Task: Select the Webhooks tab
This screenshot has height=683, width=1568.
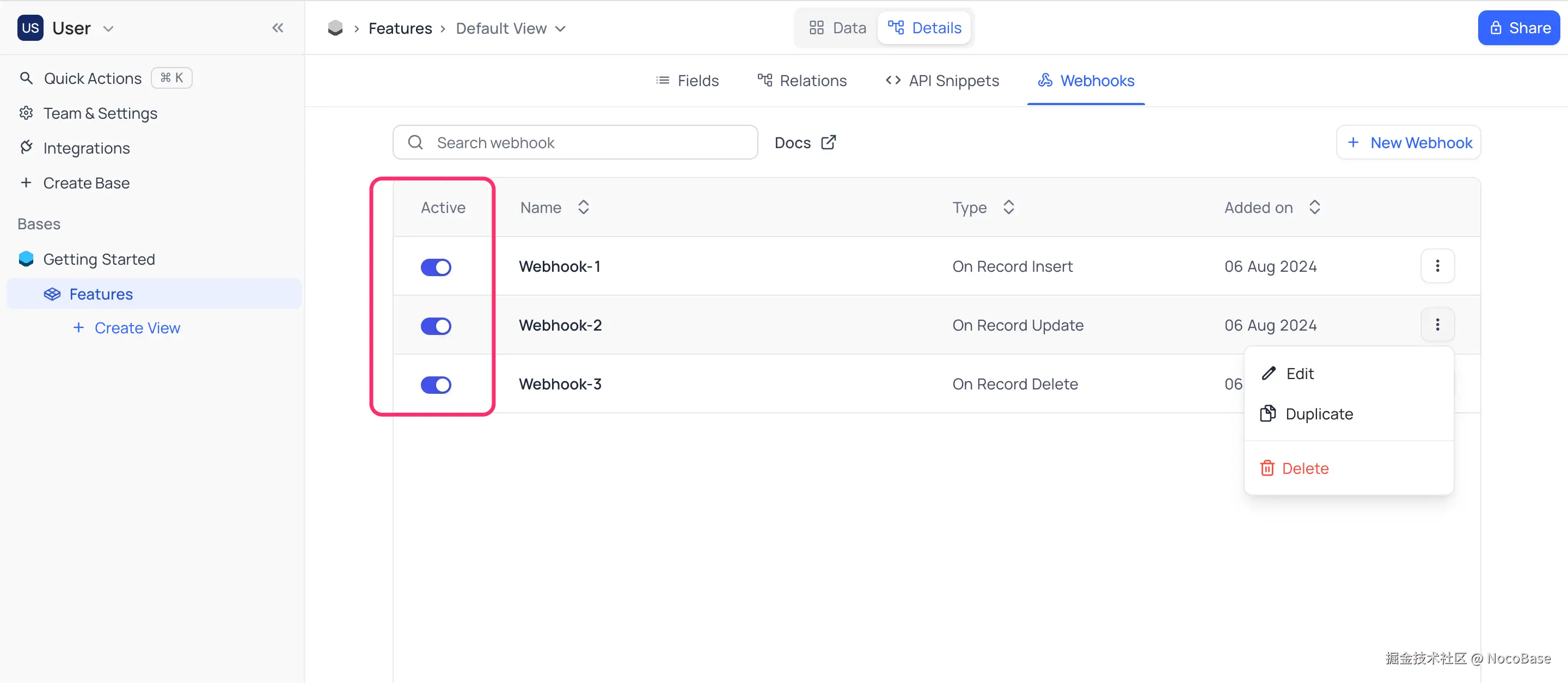Action: point(1086,81)
